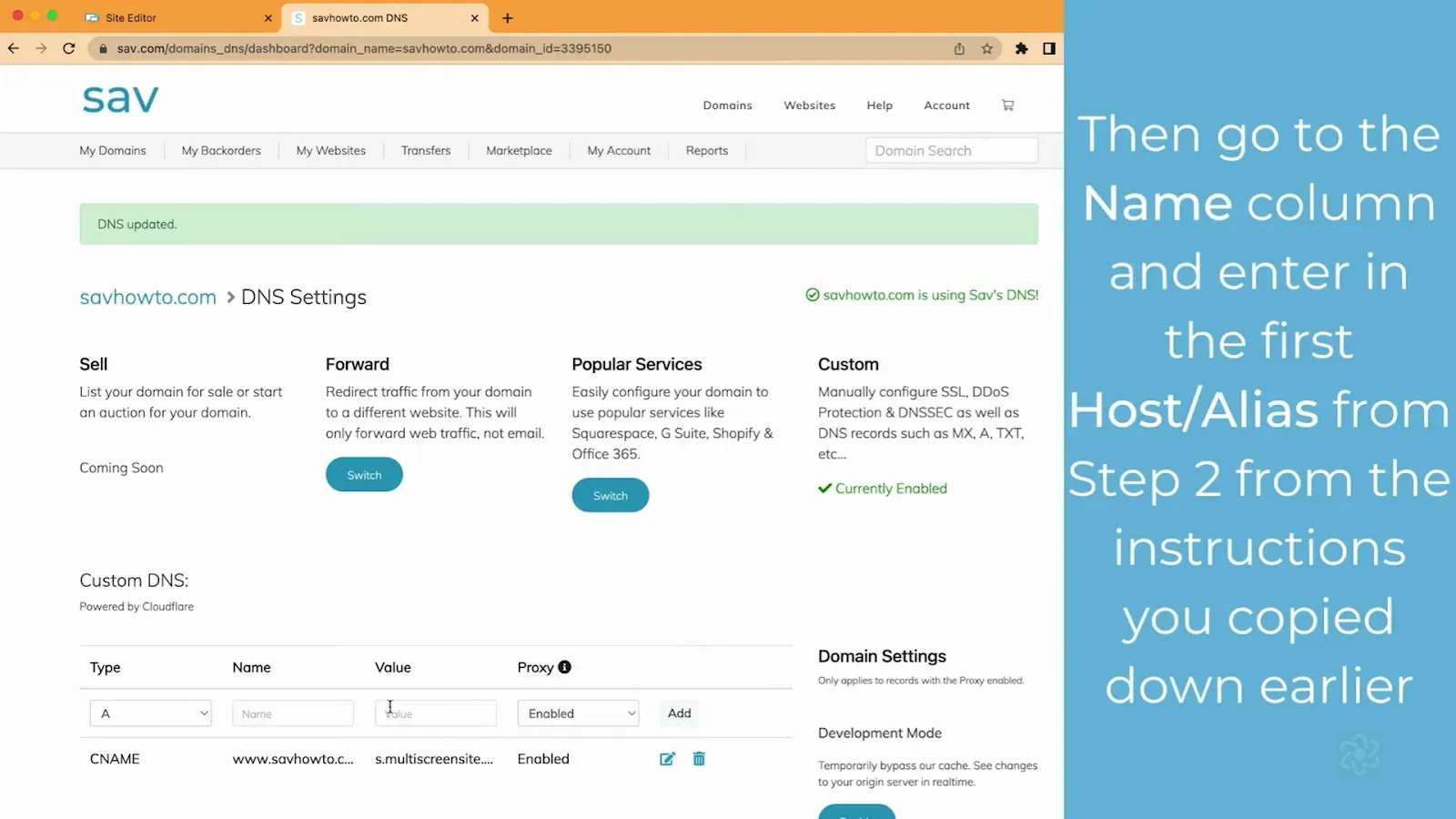The width and height of the screenshot is (1456, 819).
Task: Reload the page
Action: 69,48
